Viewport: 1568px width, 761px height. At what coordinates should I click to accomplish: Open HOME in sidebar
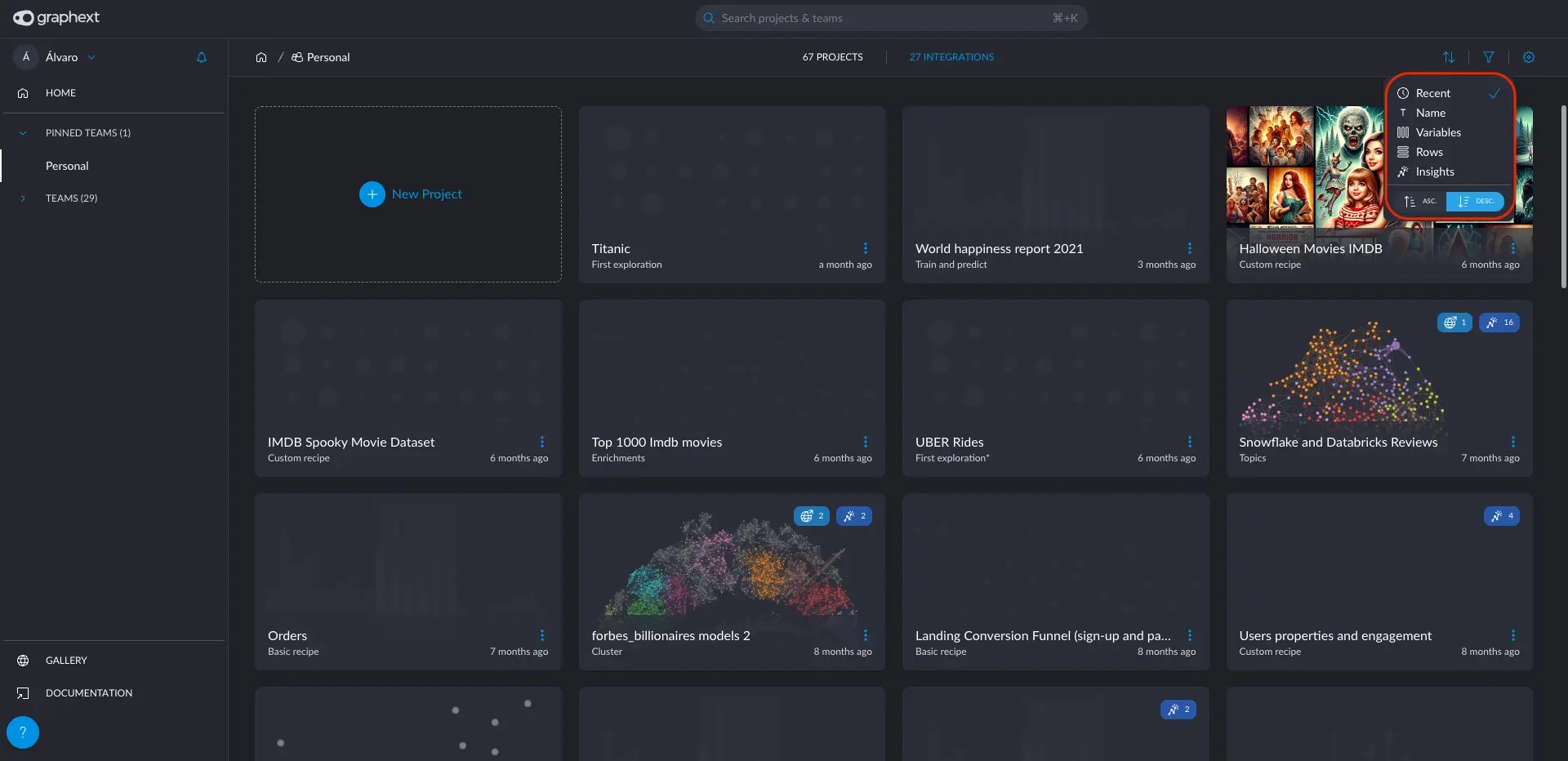click(60, 93)
